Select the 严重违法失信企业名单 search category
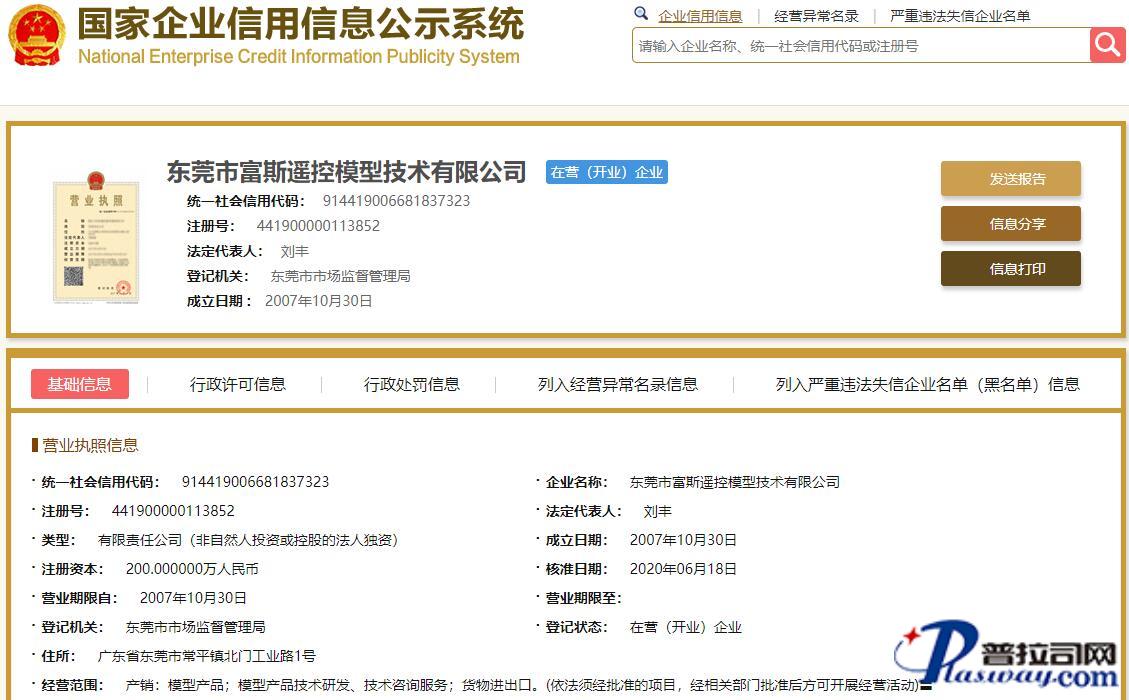 click(x=959, y=16)
